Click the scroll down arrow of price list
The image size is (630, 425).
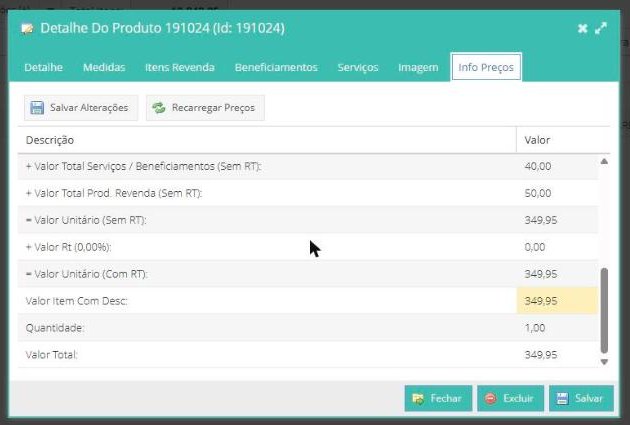pyautogui.click(x=604, y=362)
